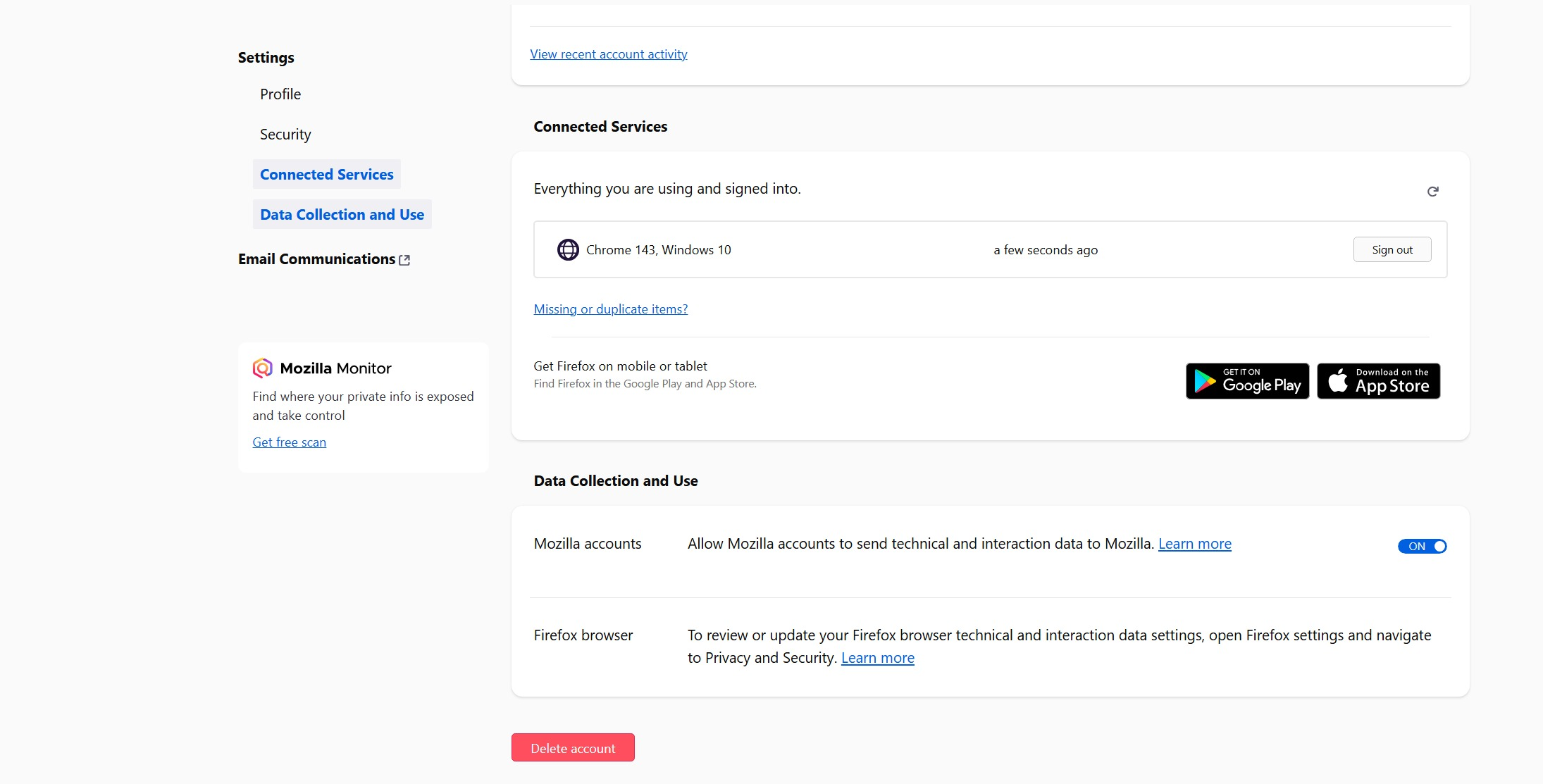Screen dimensions: 1543x784
Task: Sign out of Chrome 143 session
Action: 1392,249
